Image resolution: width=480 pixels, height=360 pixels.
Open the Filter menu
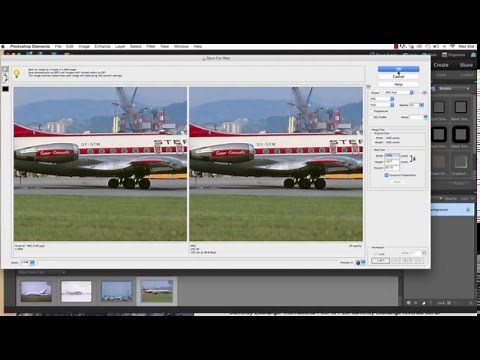151,46
